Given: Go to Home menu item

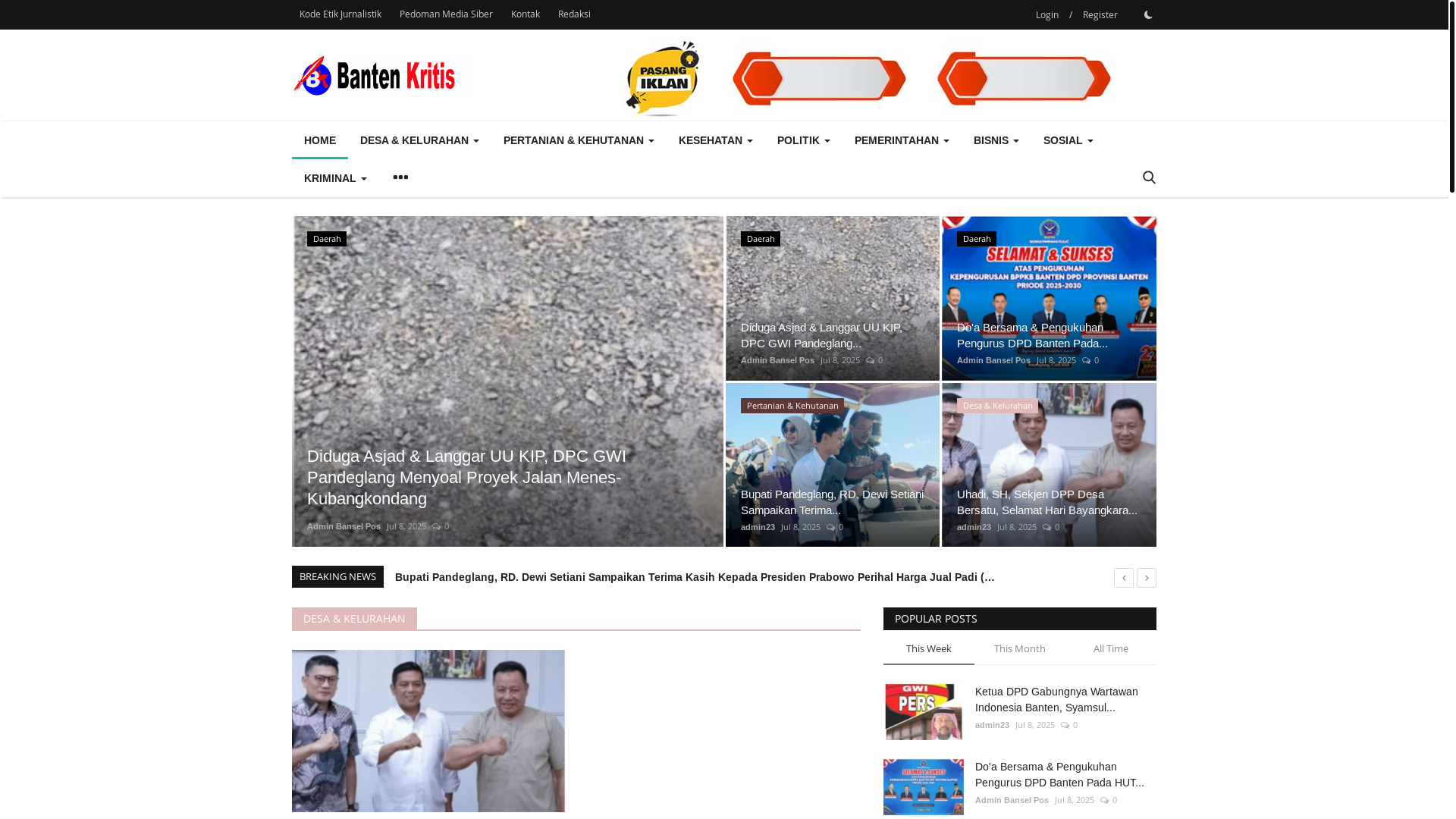Looking at the screenshot, I should click(320, 140).
